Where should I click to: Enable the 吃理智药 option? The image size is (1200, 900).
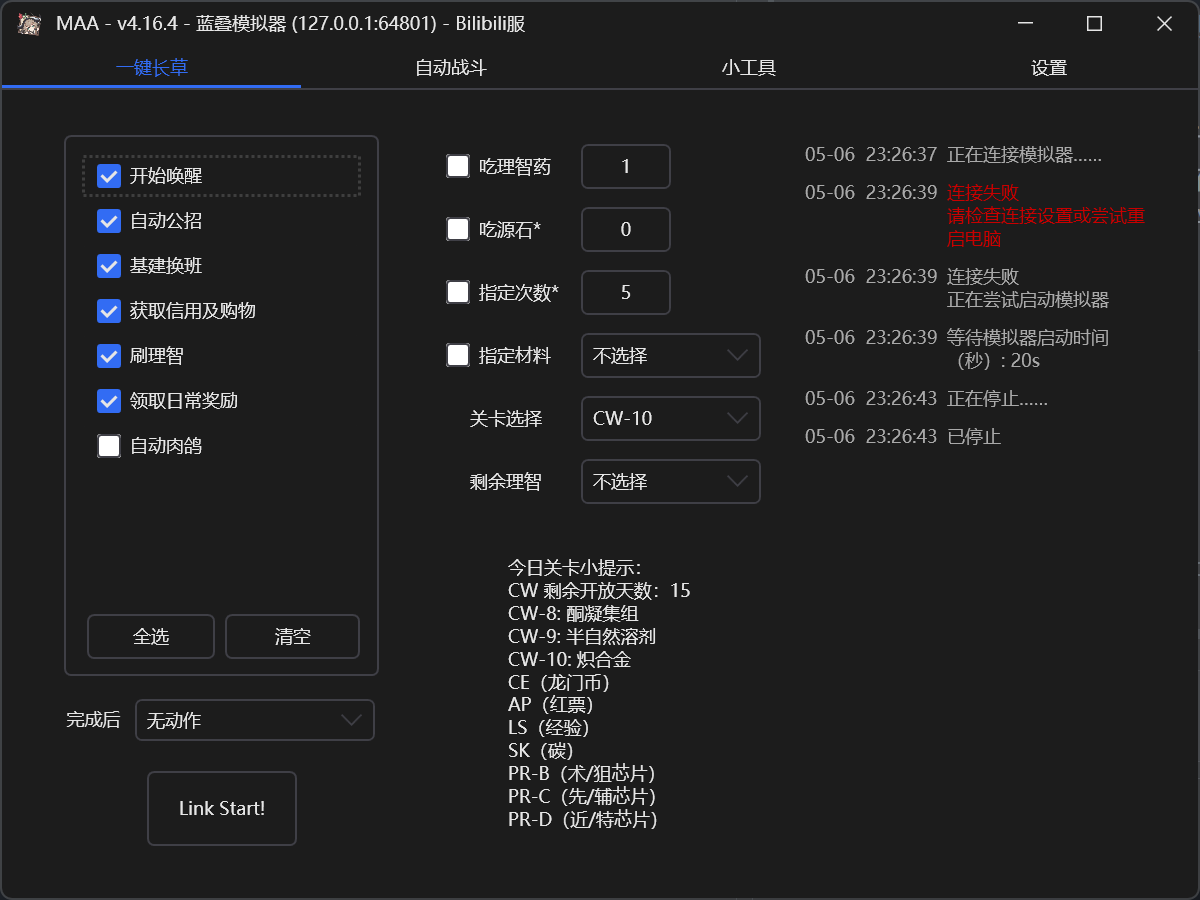[458, 166]
